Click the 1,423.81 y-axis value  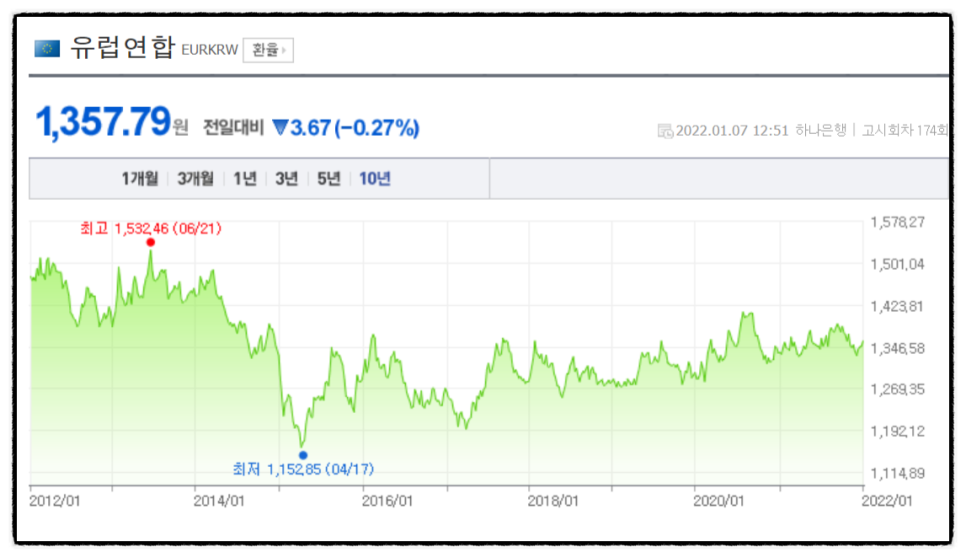[897, 306]
